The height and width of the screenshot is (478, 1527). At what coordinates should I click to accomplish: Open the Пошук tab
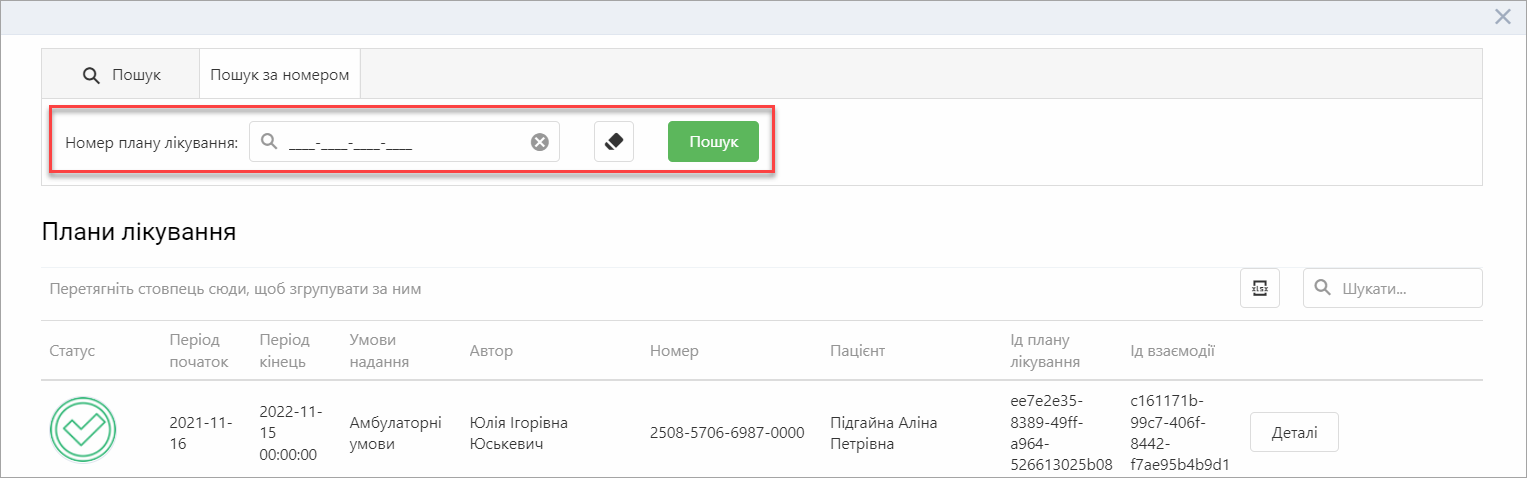[x=121, y=74]
